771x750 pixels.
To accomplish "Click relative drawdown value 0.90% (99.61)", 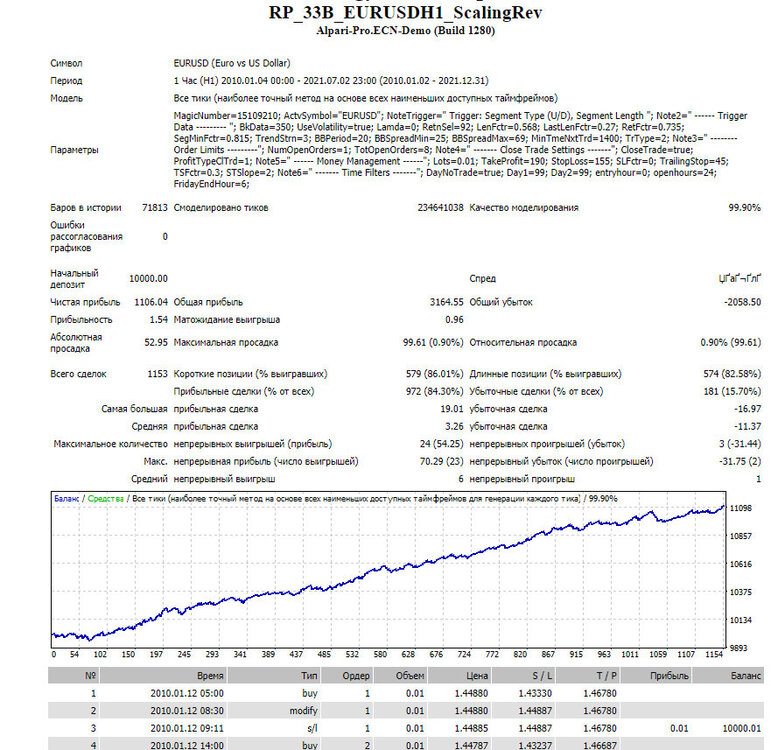I will [x=731, y=342].
